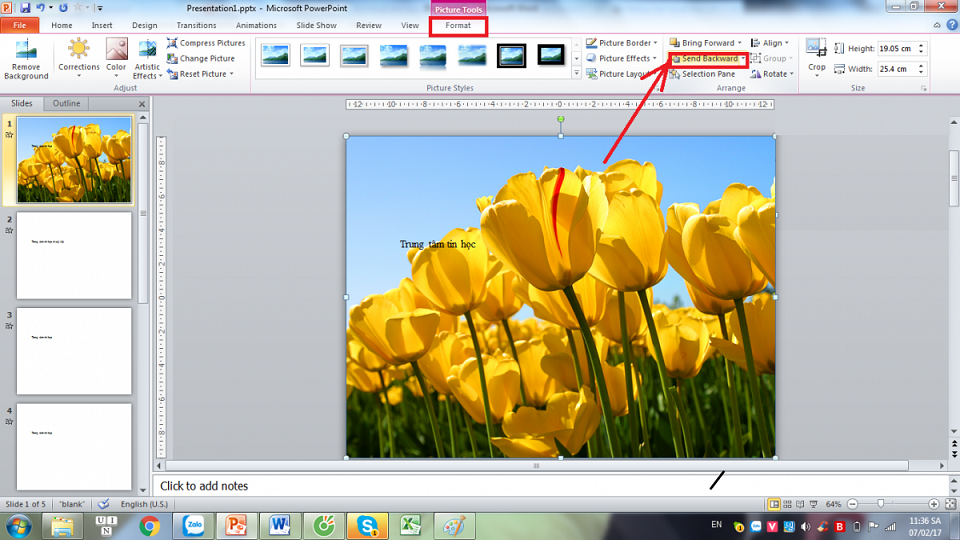Select the Crop tool icon

[816, 48]
